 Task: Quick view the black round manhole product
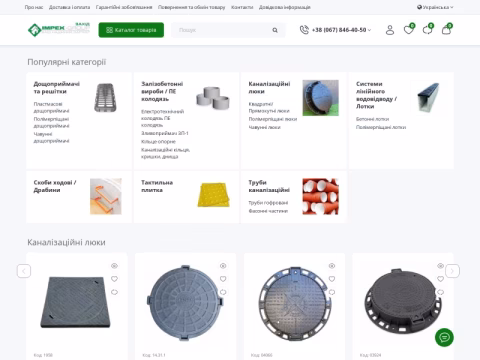pyautogui.click(x=440, y=266)
